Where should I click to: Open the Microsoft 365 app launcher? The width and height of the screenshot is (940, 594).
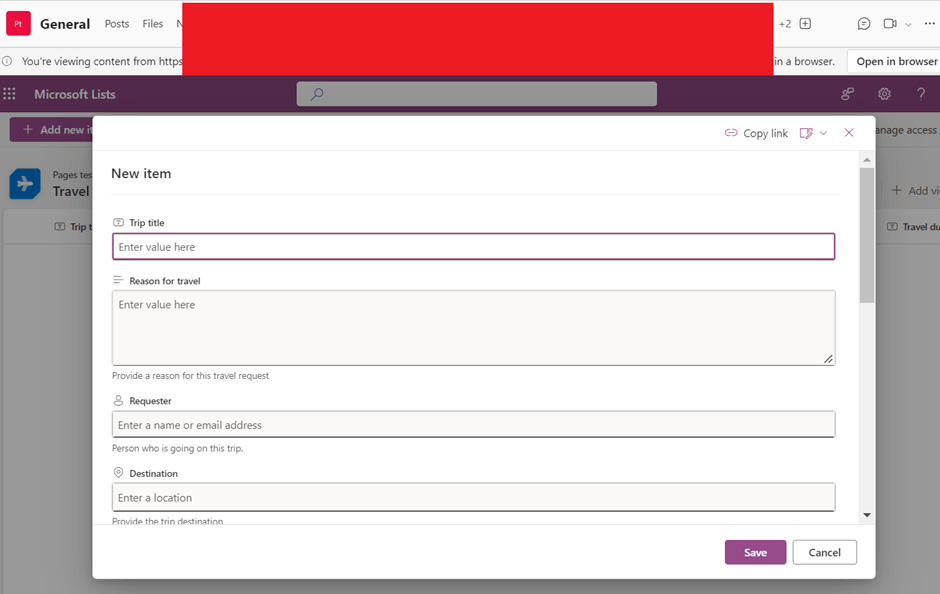pos(10,94)
